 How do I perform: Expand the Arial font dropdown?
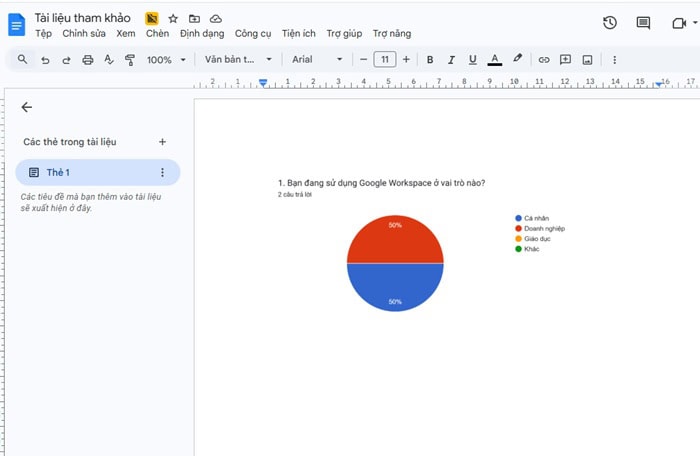pos(316,60)
